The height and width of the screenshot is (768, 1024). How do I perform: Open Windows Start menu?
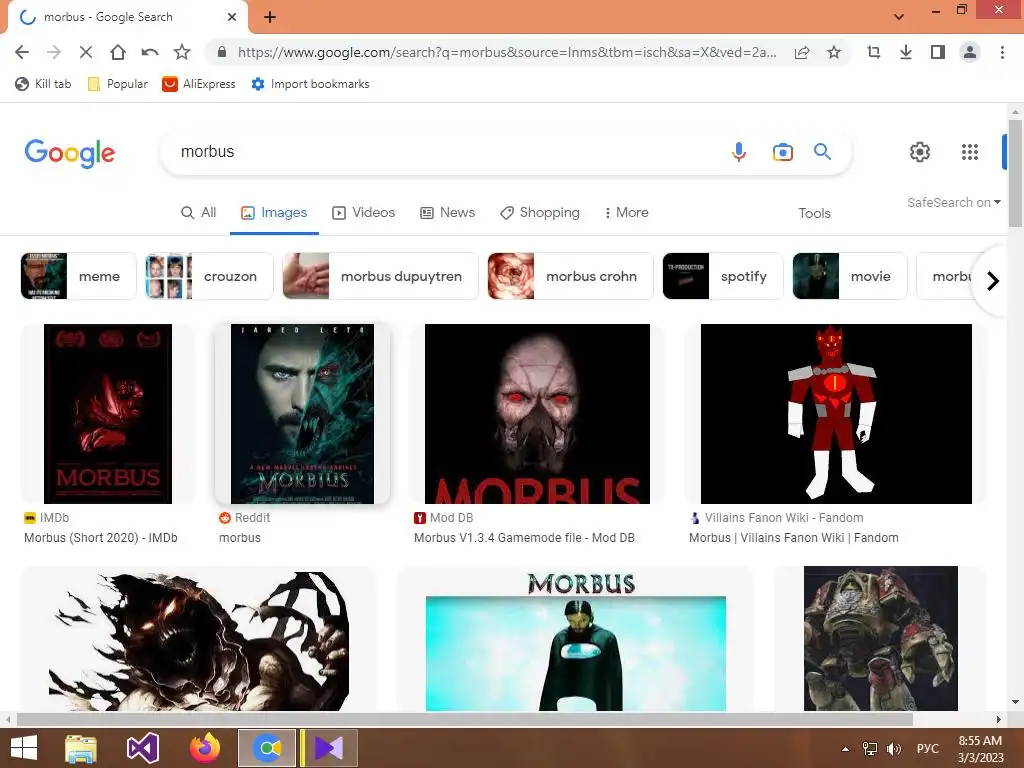click(24, 748)
